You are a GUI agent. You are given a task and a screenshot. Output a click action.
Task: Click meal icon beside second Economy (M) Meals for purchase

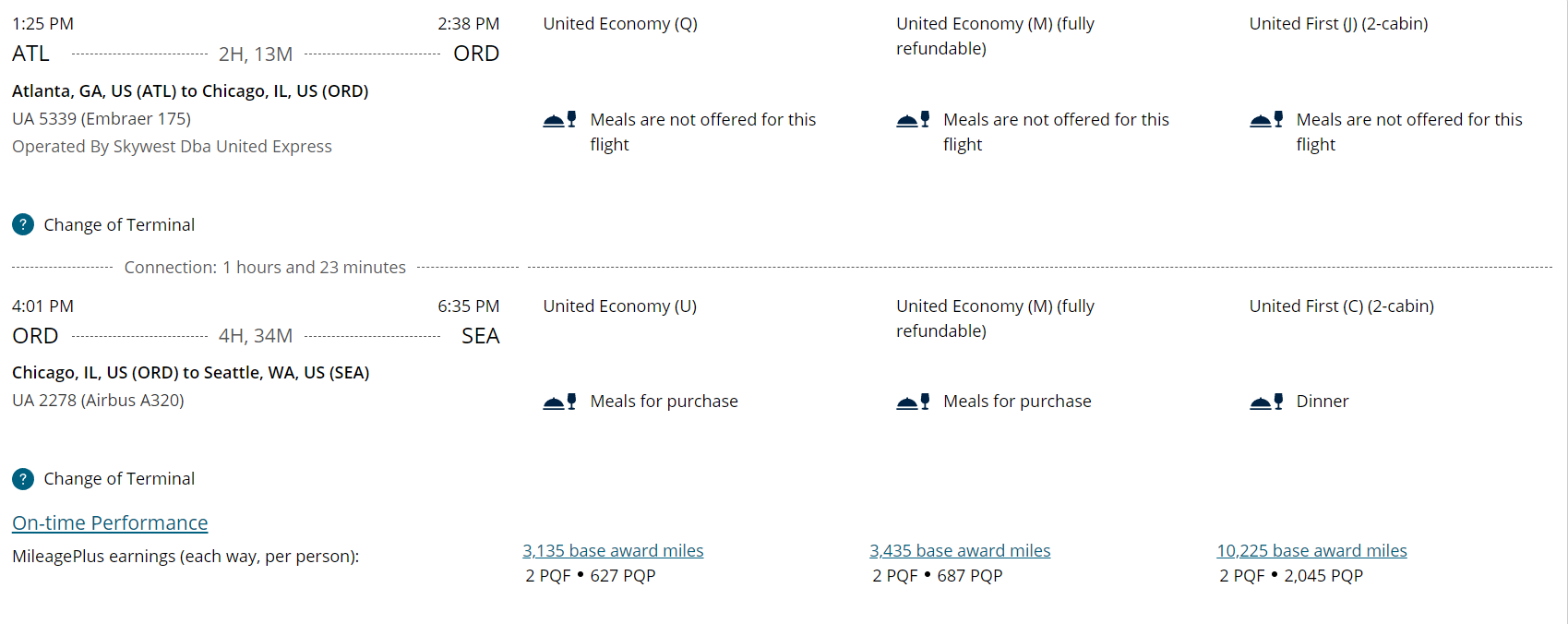[x=913, y=402]
